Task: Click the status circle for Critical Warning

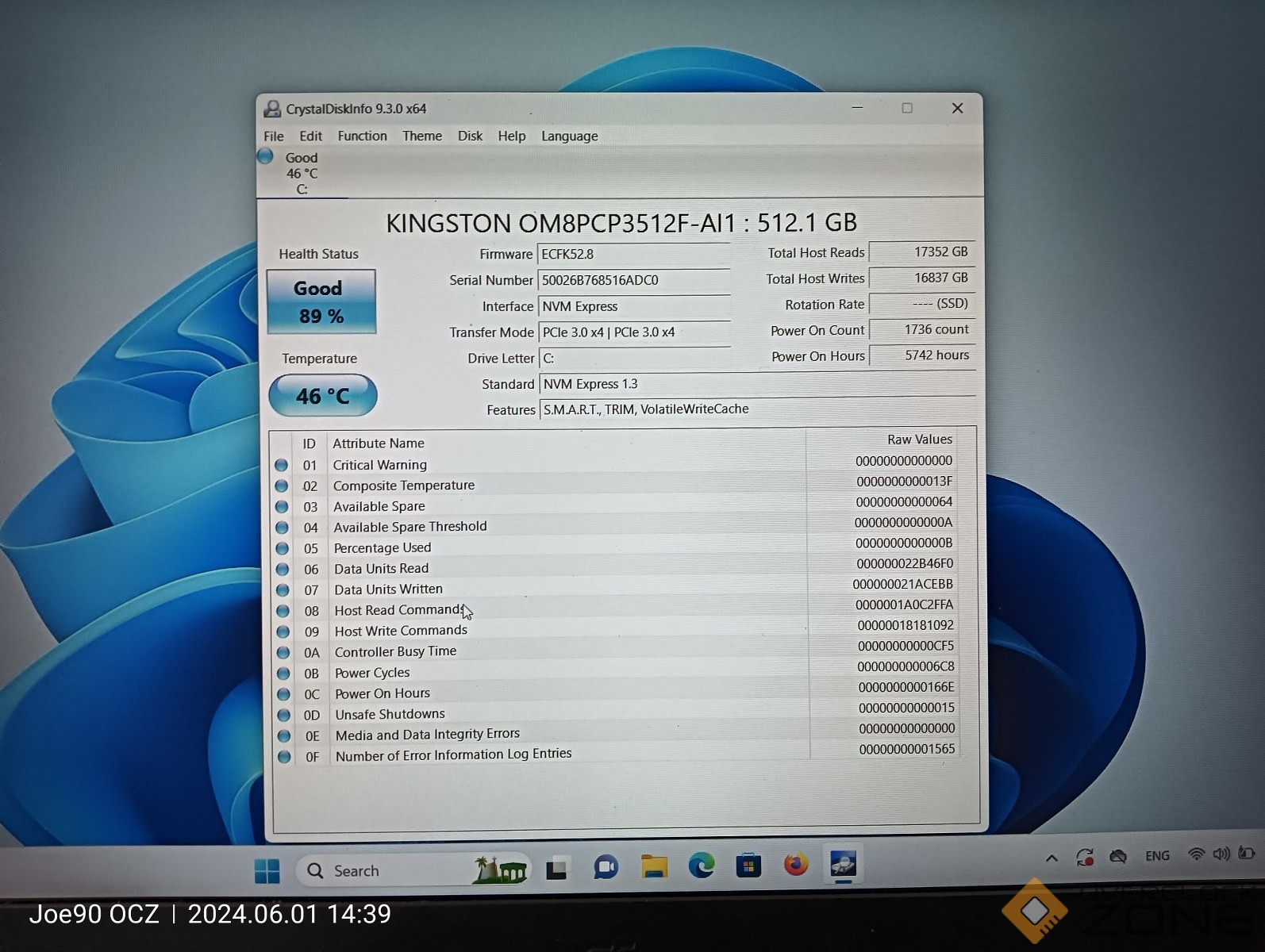Action: (281, 465)
